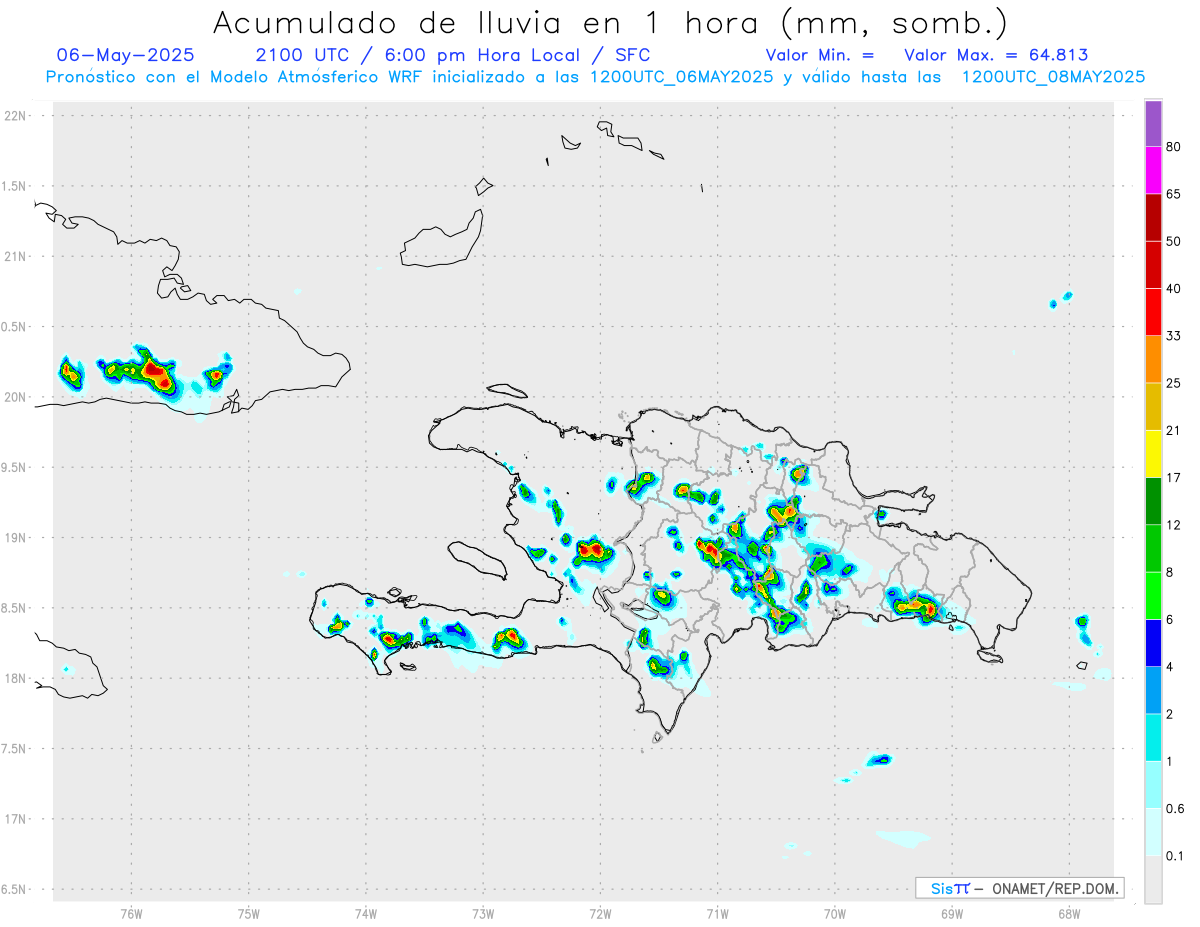Click the '74W' longitude axis label

pyautogui.click(x=366, y=914)
